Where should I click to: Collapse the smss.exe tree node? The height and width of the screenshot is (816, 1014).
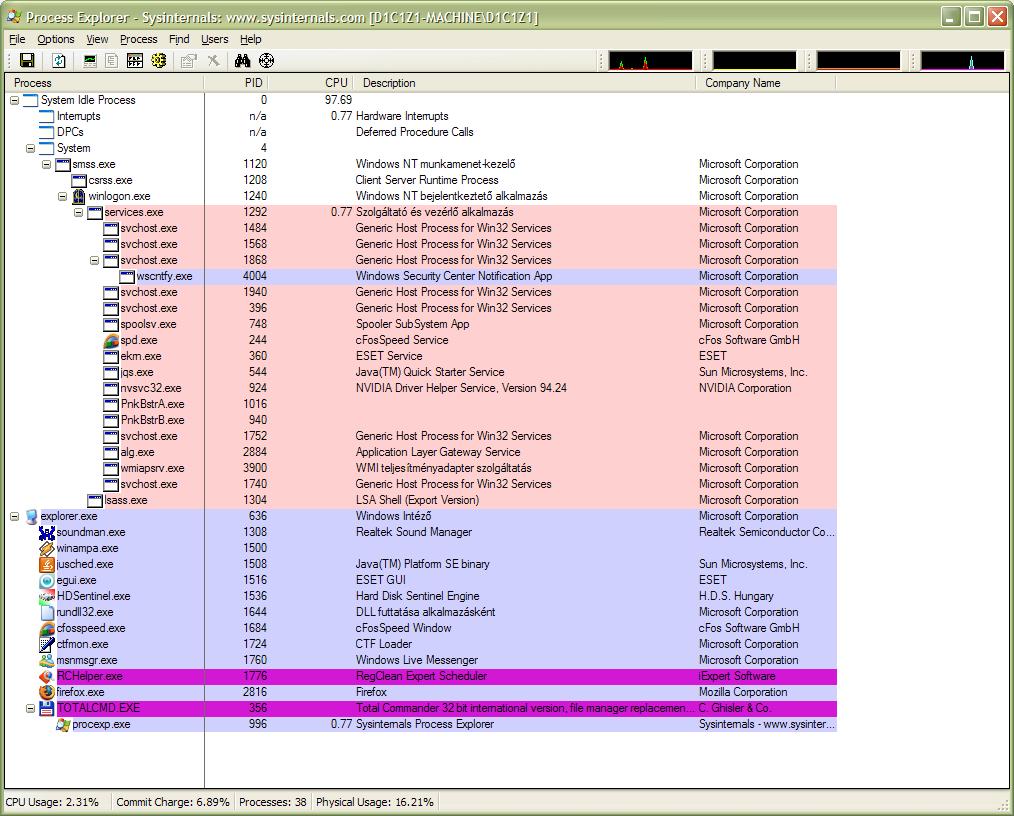pos(47,164)
